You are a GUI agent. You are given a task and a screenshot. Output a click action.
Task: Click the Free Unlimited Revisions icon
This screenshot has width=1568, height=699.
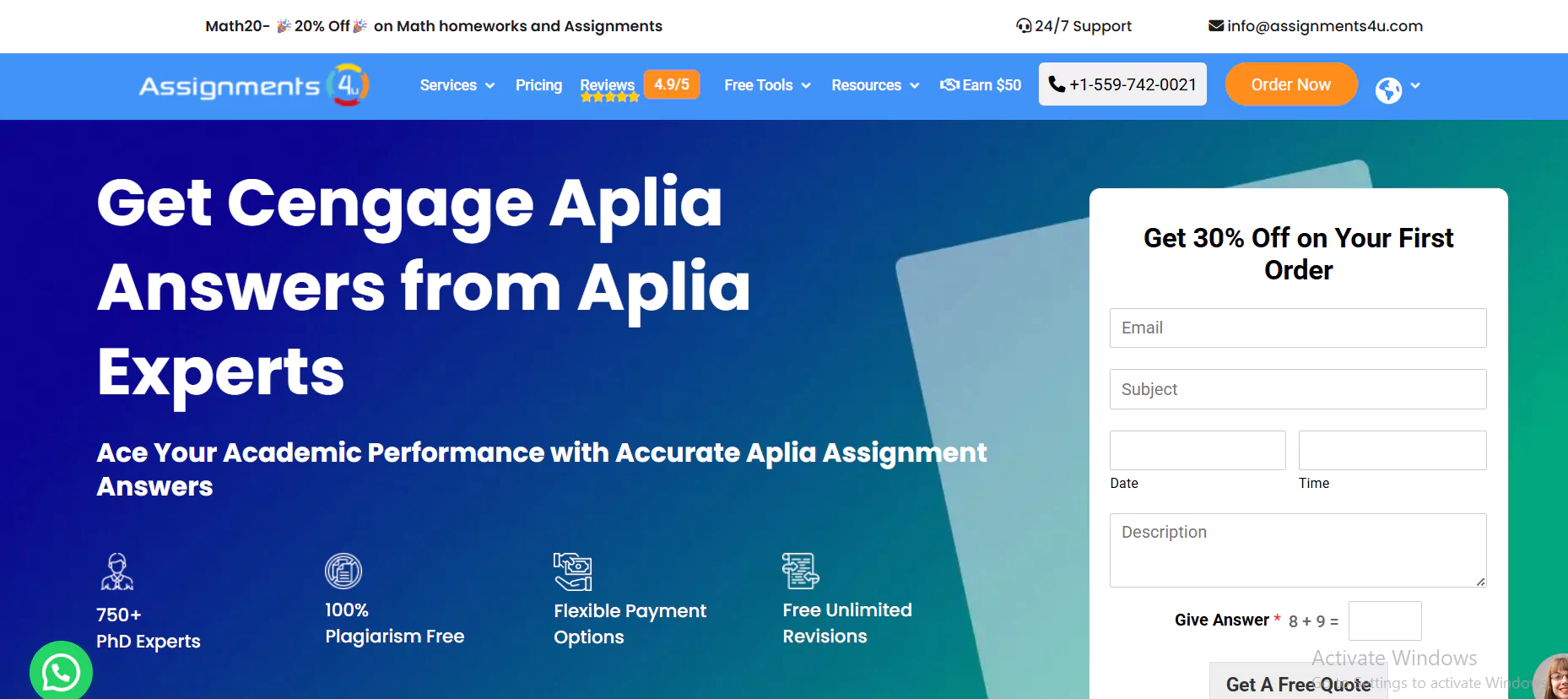tap(800, 572)
